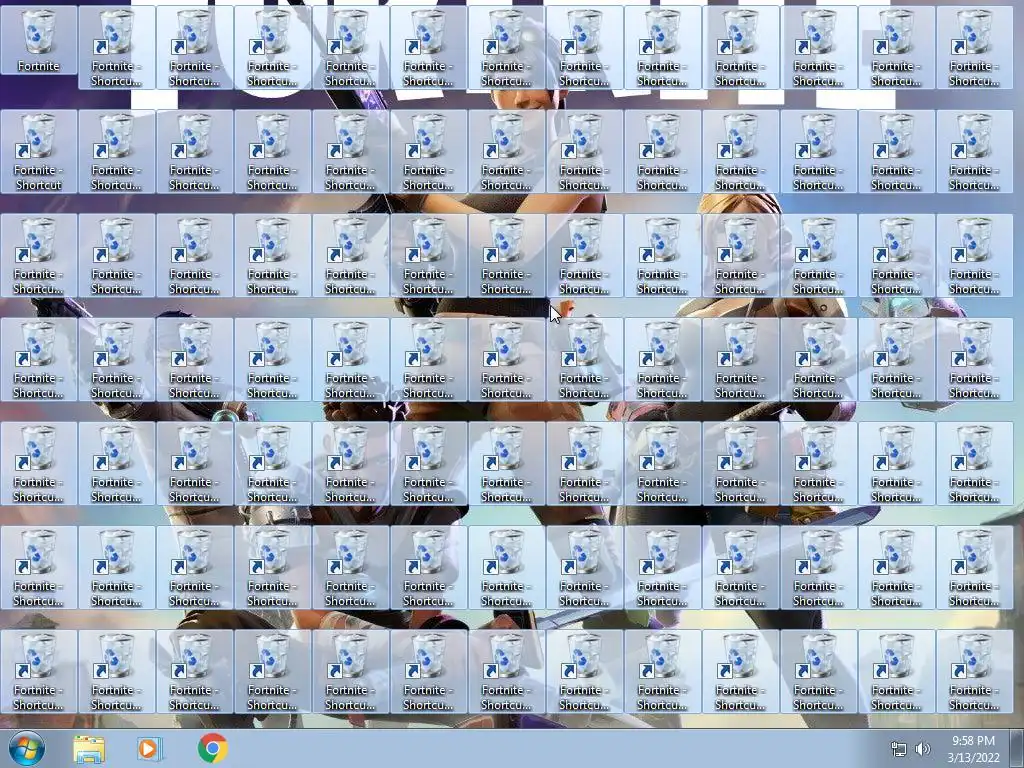The image size is (1024, 768).
Task: Open network status icon in system tray
Action: pos(899,750)
